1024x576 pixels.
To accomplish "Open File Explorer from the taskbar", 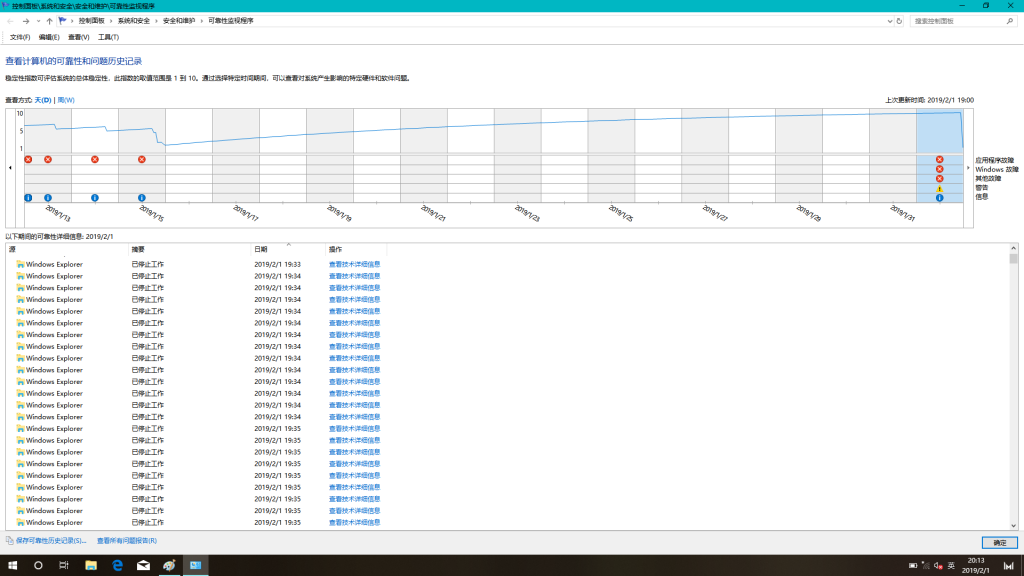I will [91, 565].
